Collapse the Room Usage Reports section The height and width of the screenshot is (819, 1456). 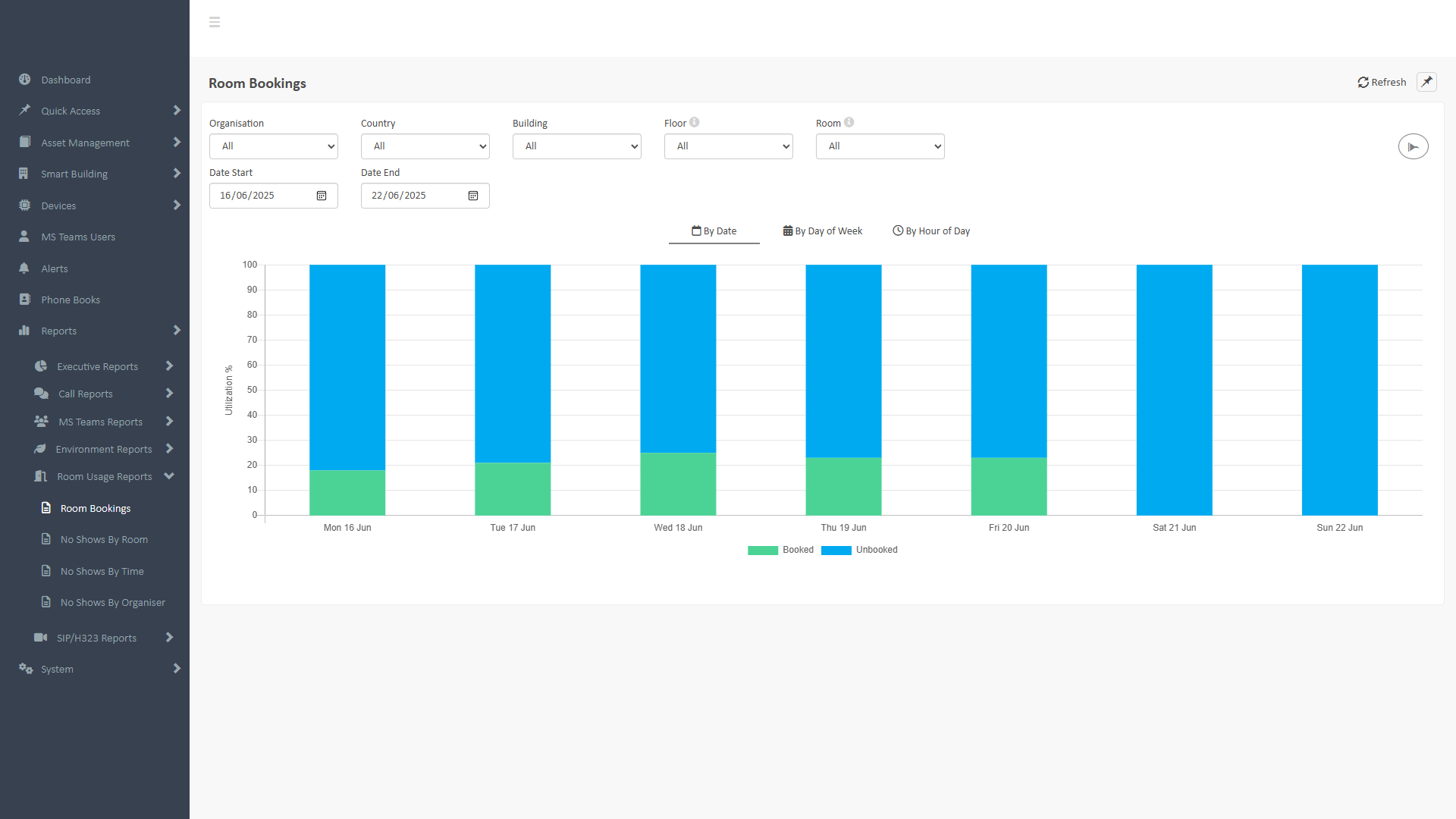click(105, 476)
